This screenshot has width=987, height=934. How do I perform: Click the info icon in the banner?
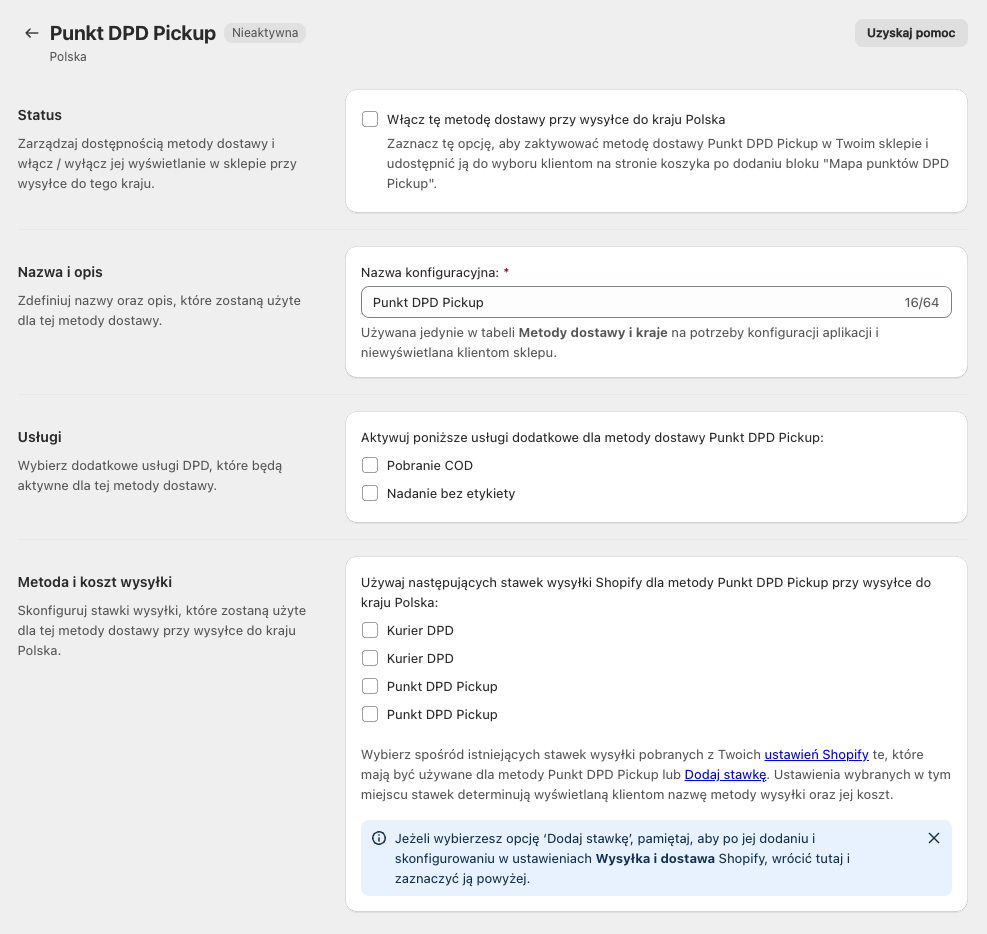coord(379,838)
